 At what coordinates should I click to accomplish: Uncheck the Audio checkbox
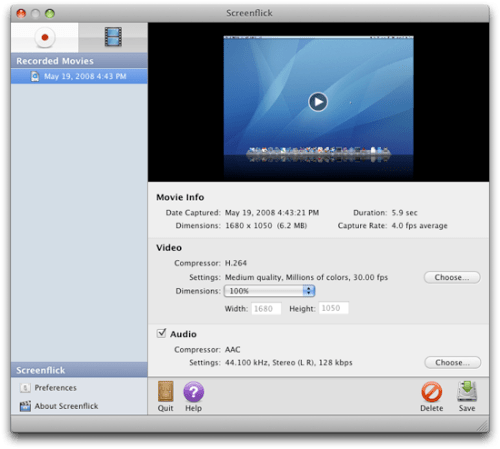tap(161, 333)
